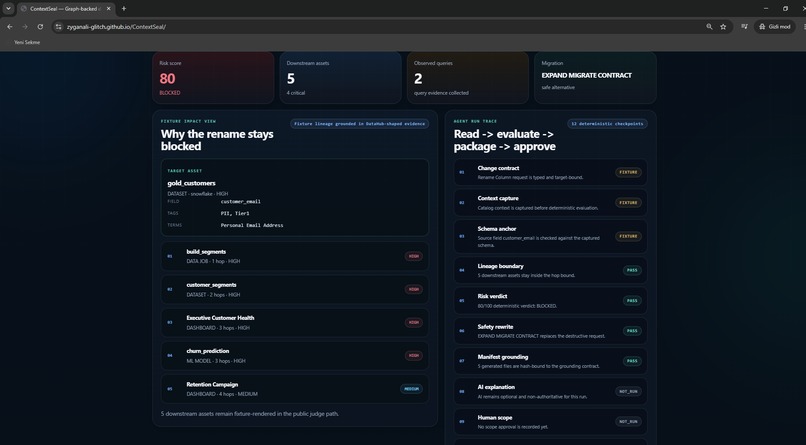Viewport: 806px width, 445px height.
Task: Click the Downstream assets 5 card
Action: tap(340, 78)
